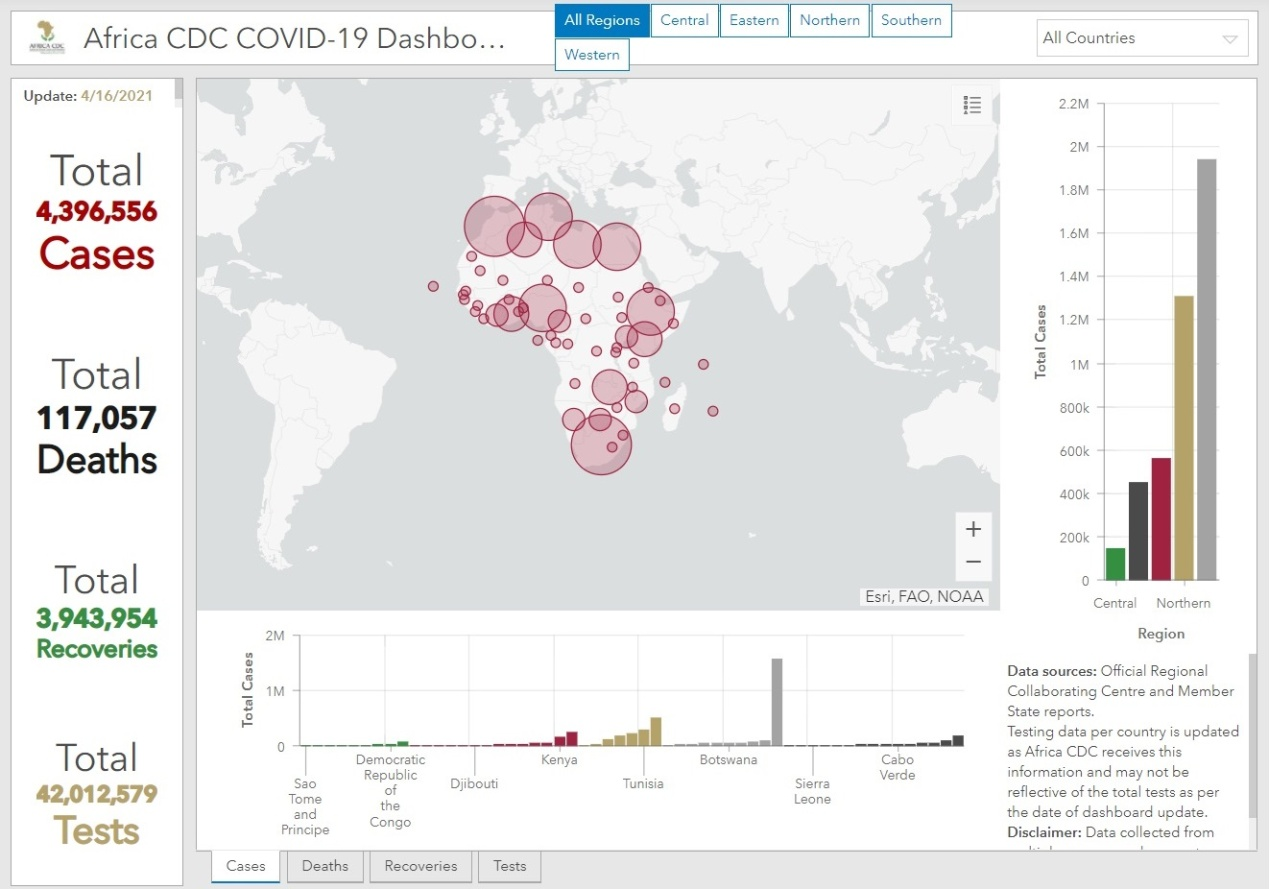1269x889 pixels.
Task: Filter by Eastern region
Action: tap(754, 20)
